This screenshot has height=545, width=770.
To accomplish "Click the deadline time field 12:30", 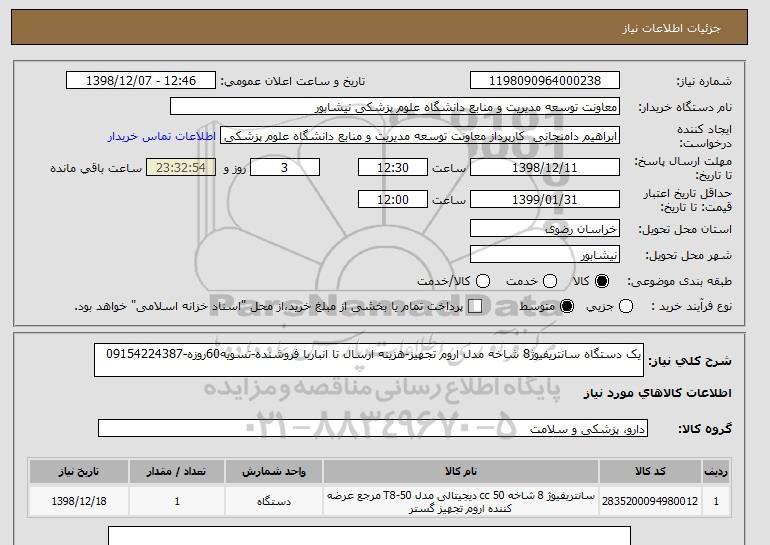I will [x=393, y=167].
